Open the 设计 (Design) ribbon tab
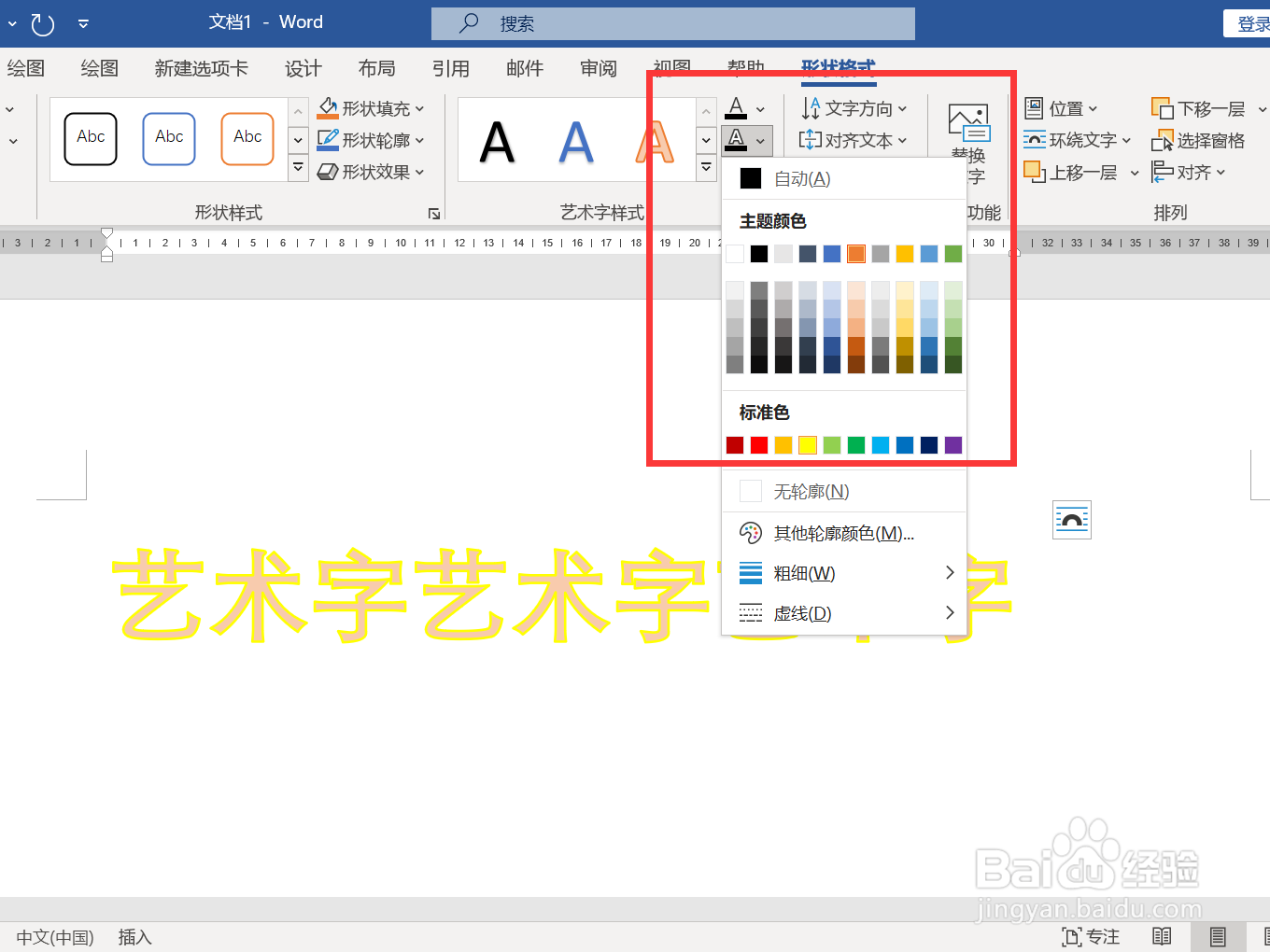Screen dimensions: 1270x952 [302, 68]
